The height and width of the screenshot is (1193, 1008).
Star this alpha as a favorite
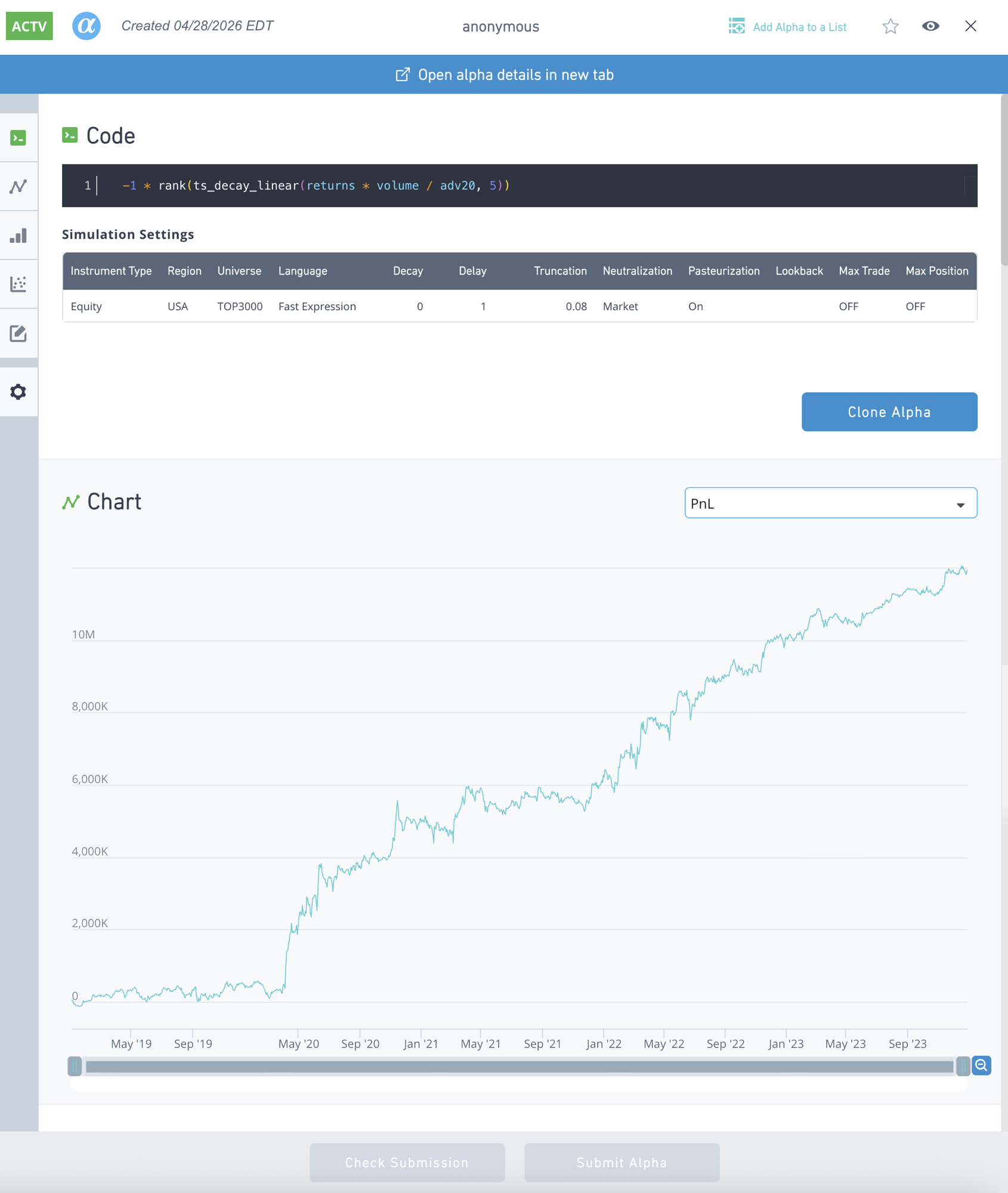click(890, 26)
